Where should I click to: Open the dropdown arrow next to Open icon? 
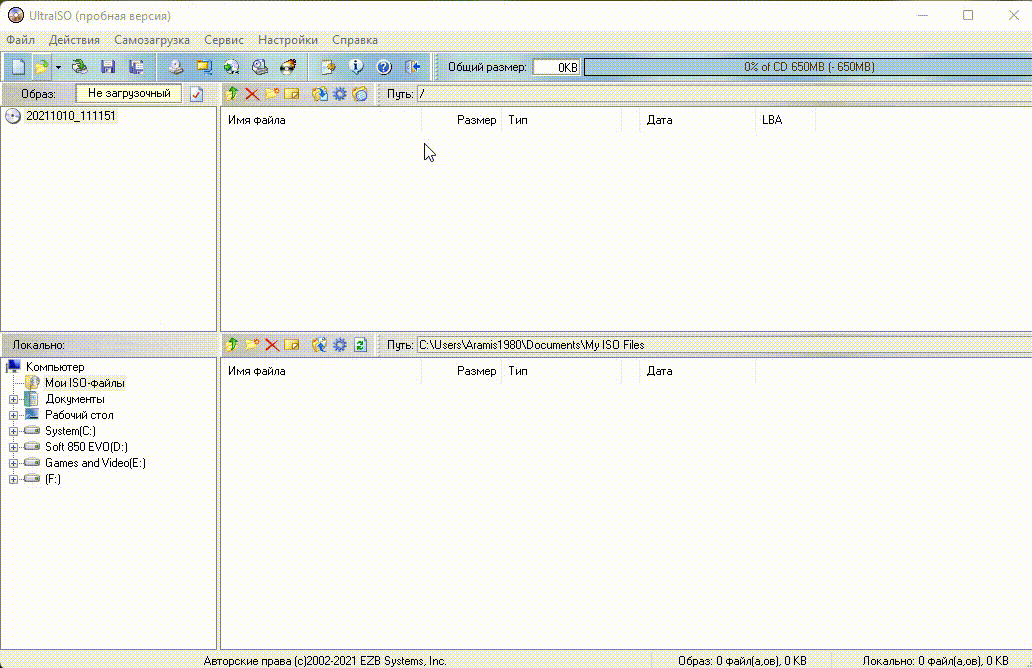coord(58,67)
